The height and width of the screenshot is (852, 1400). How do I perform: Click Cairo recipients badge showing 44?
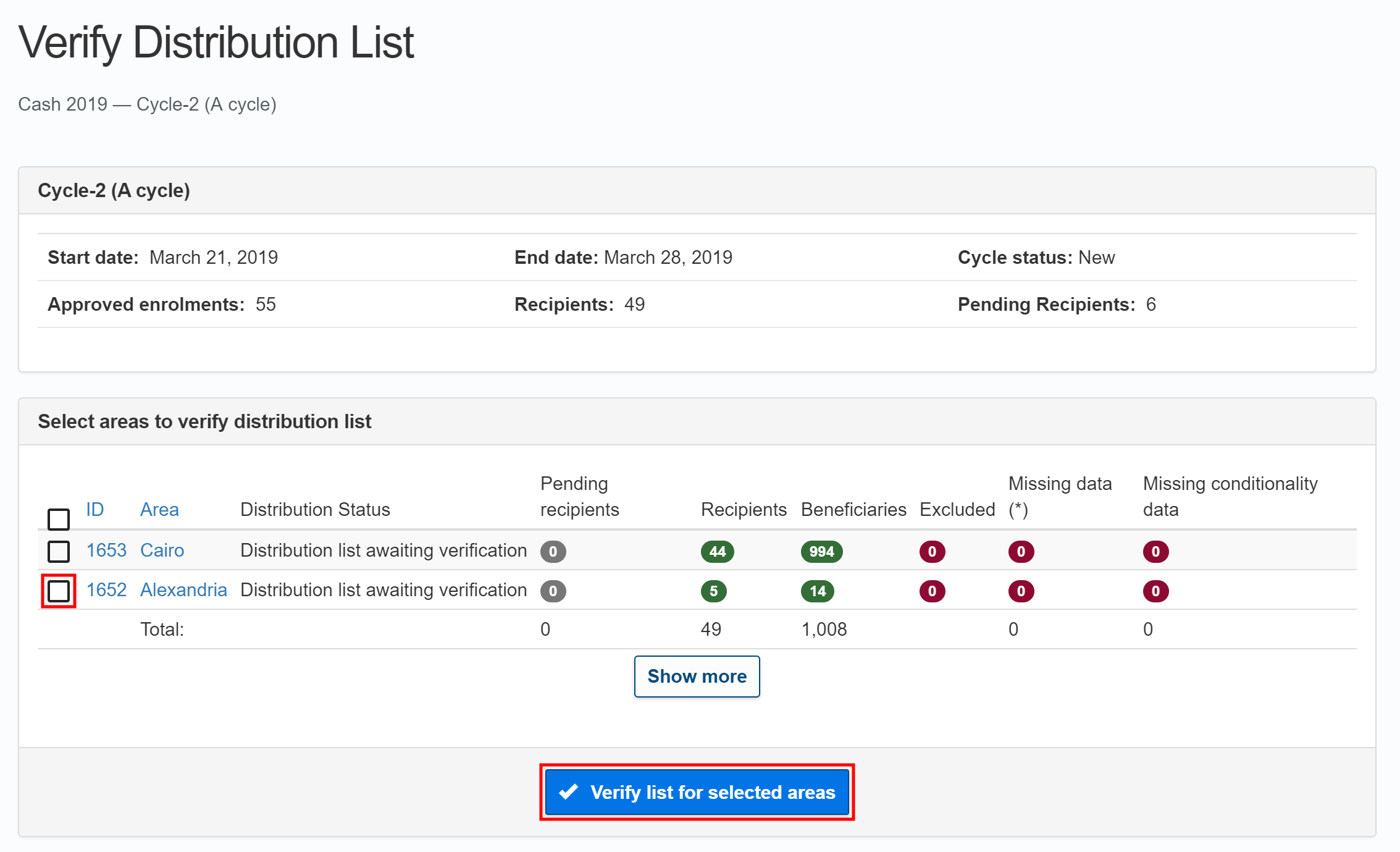coord(717,552)
